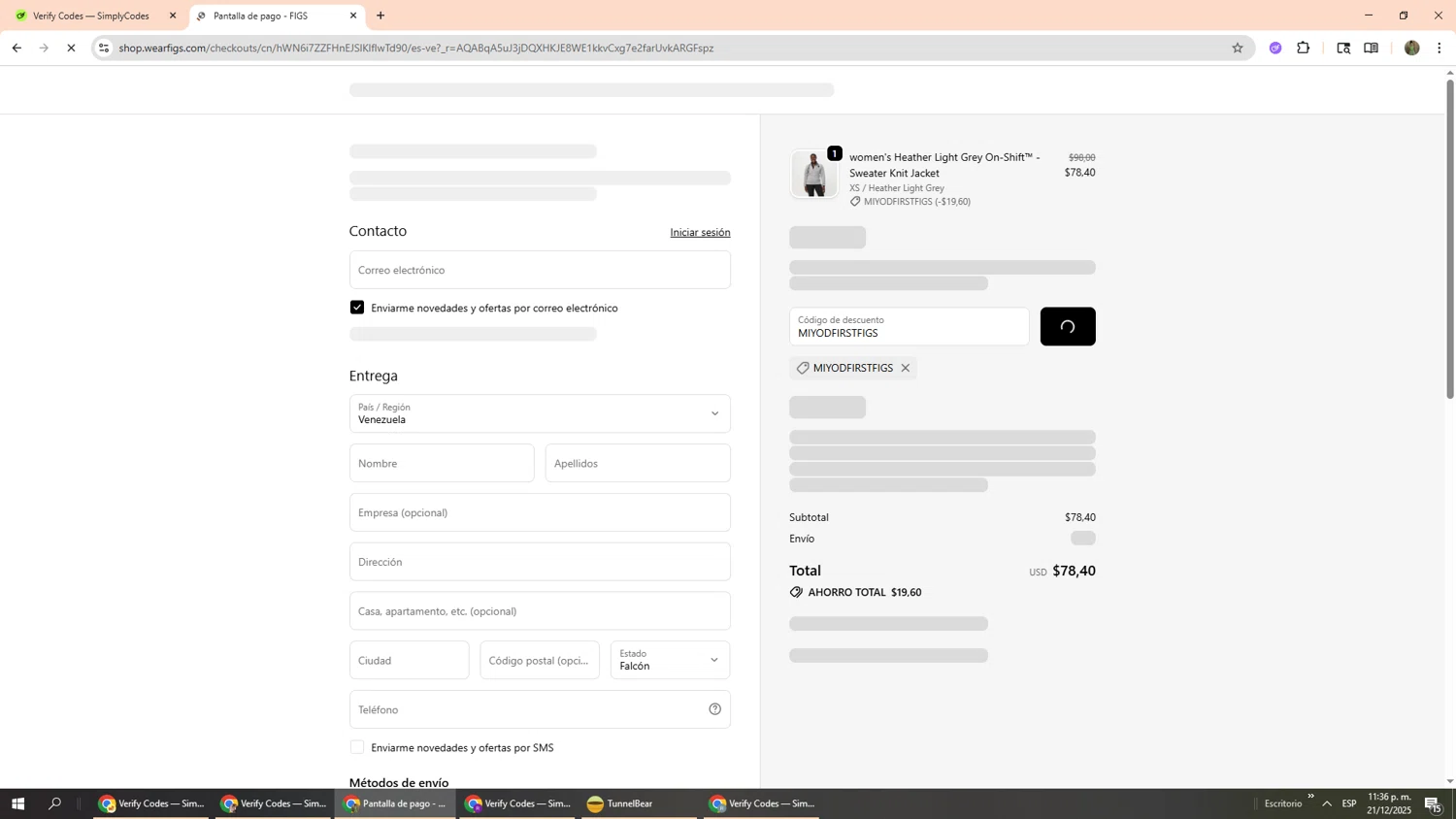This screenshot has width=1456, height=819.
Task: Click the phone help question mark icon
Action: coord(714,709)
